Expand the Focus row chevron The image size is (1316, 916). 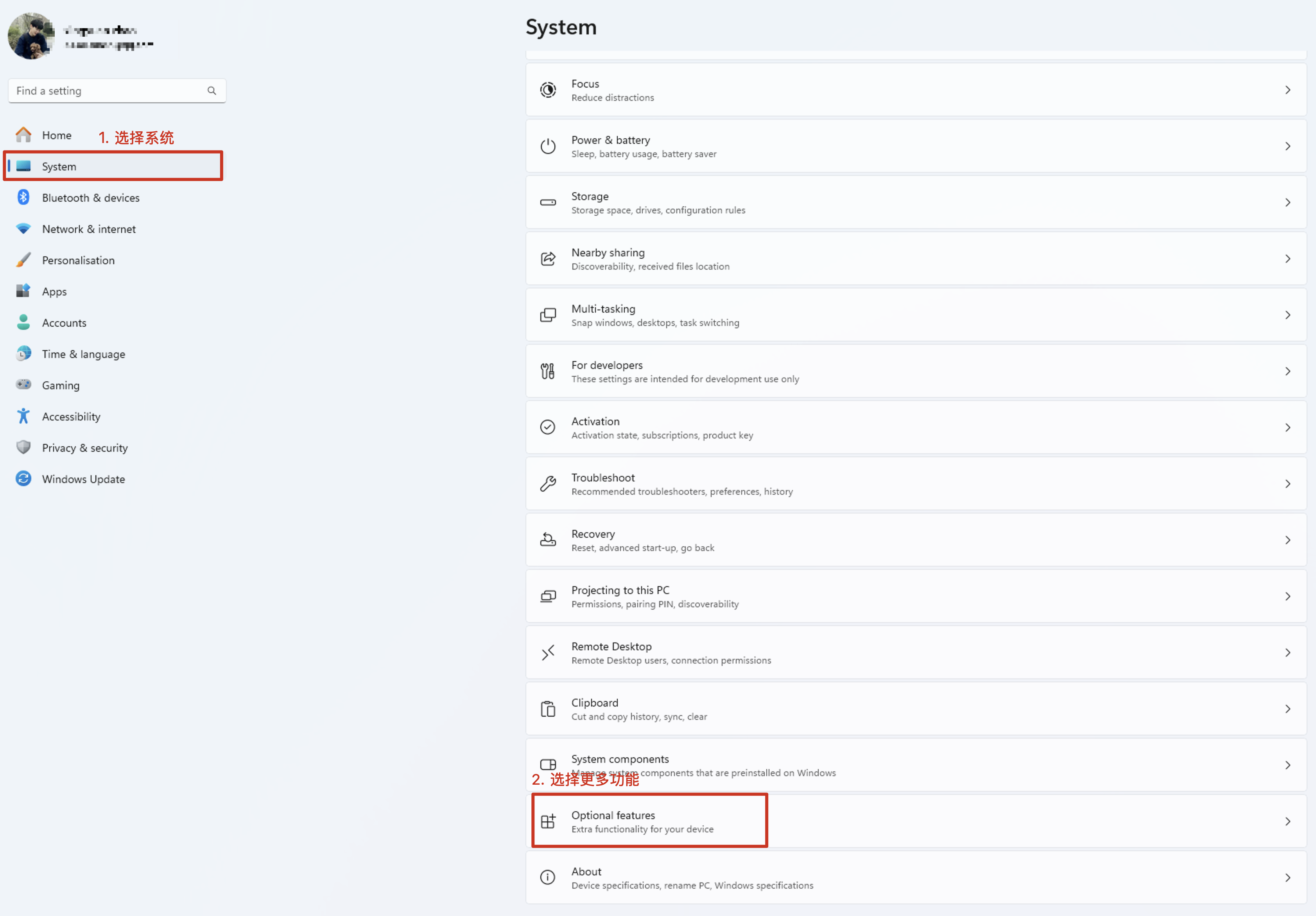pyautogui.click(x=1287, y=90)
